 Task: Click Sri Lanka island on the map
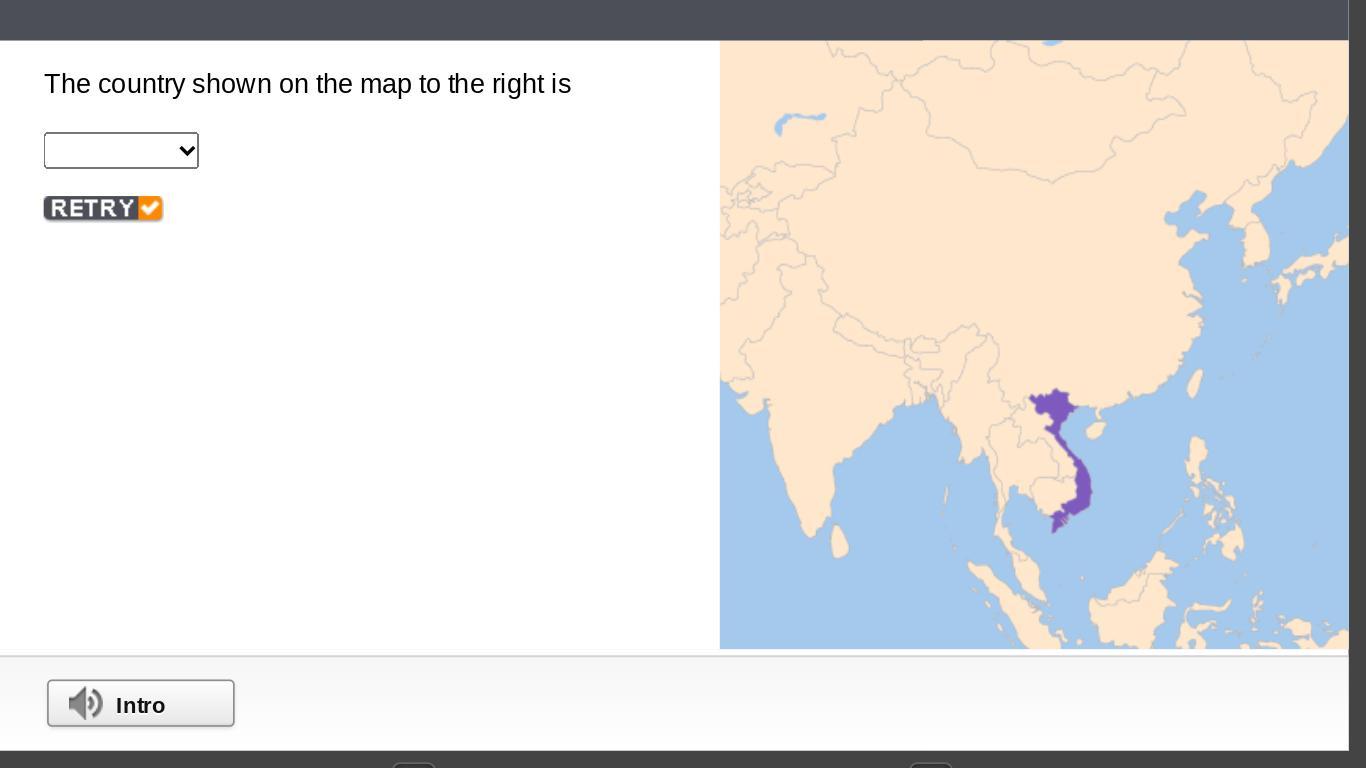click(x=840, y=542)
